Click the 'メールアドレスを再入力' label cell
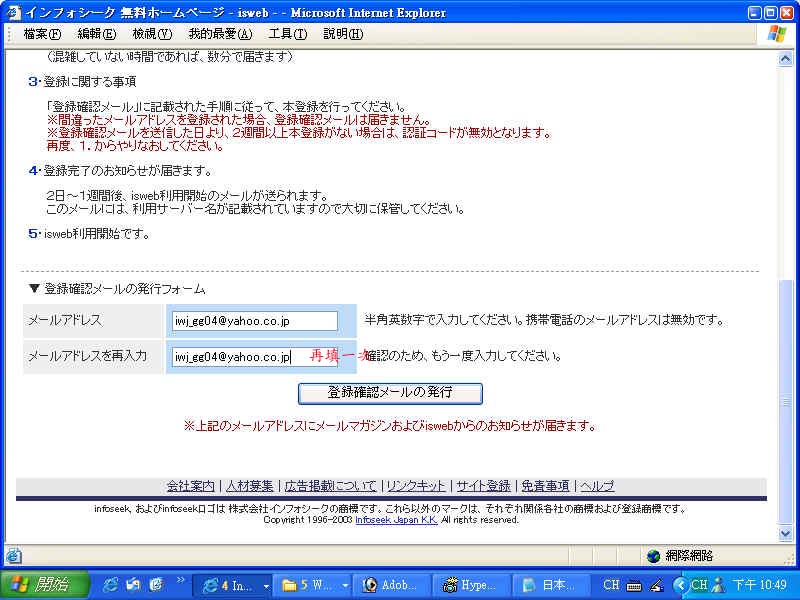The width and height of the screenshot is (800, 600). click(x=93, y=356)
